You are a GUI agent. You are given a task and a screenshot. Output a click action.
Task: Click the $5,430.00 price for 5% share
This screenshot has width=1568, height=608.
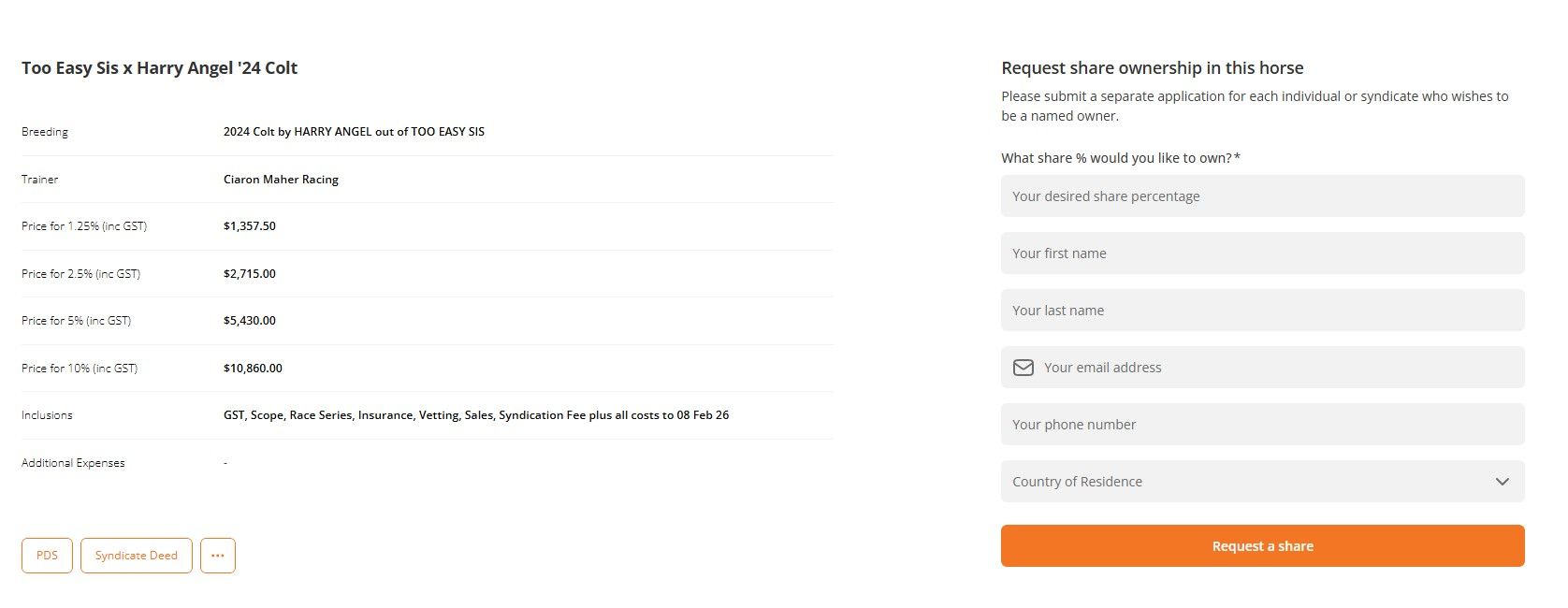[249, 321]
